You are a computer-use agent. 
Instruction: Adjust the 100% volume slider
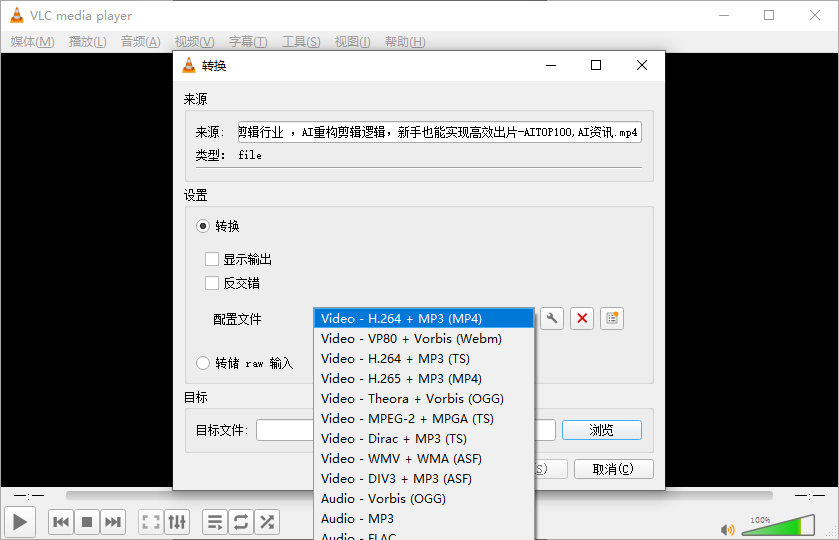778,526
